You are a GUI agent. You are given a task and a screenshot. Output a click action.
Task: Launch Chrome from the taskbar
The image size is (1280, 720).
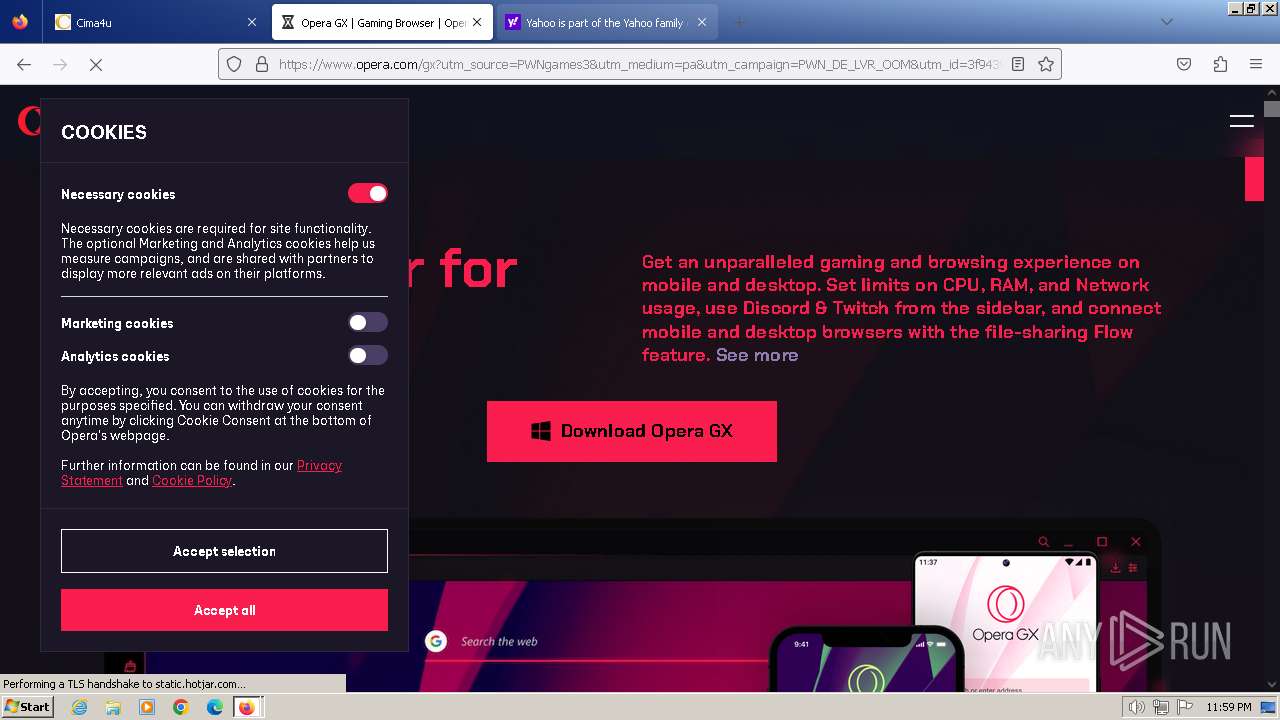(181, 707)
